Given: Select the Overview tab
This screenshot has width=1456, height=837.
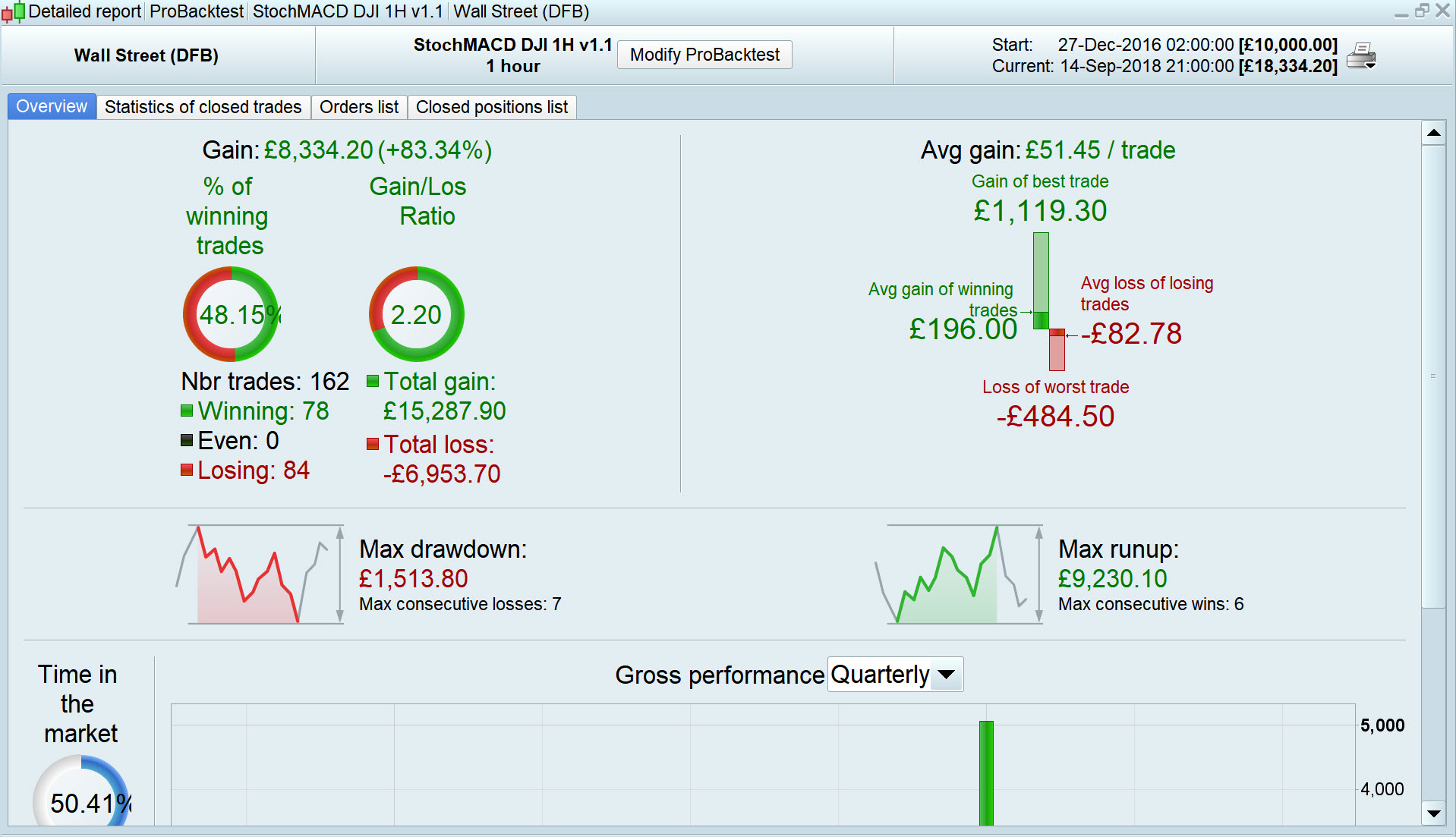Looking at the screenshot, I should [52, 106].
